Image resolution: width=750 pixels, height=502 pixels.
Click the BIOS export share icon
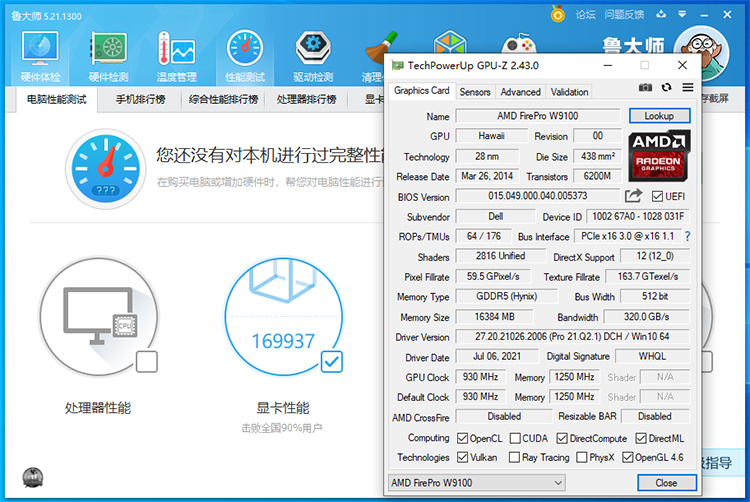633,196
